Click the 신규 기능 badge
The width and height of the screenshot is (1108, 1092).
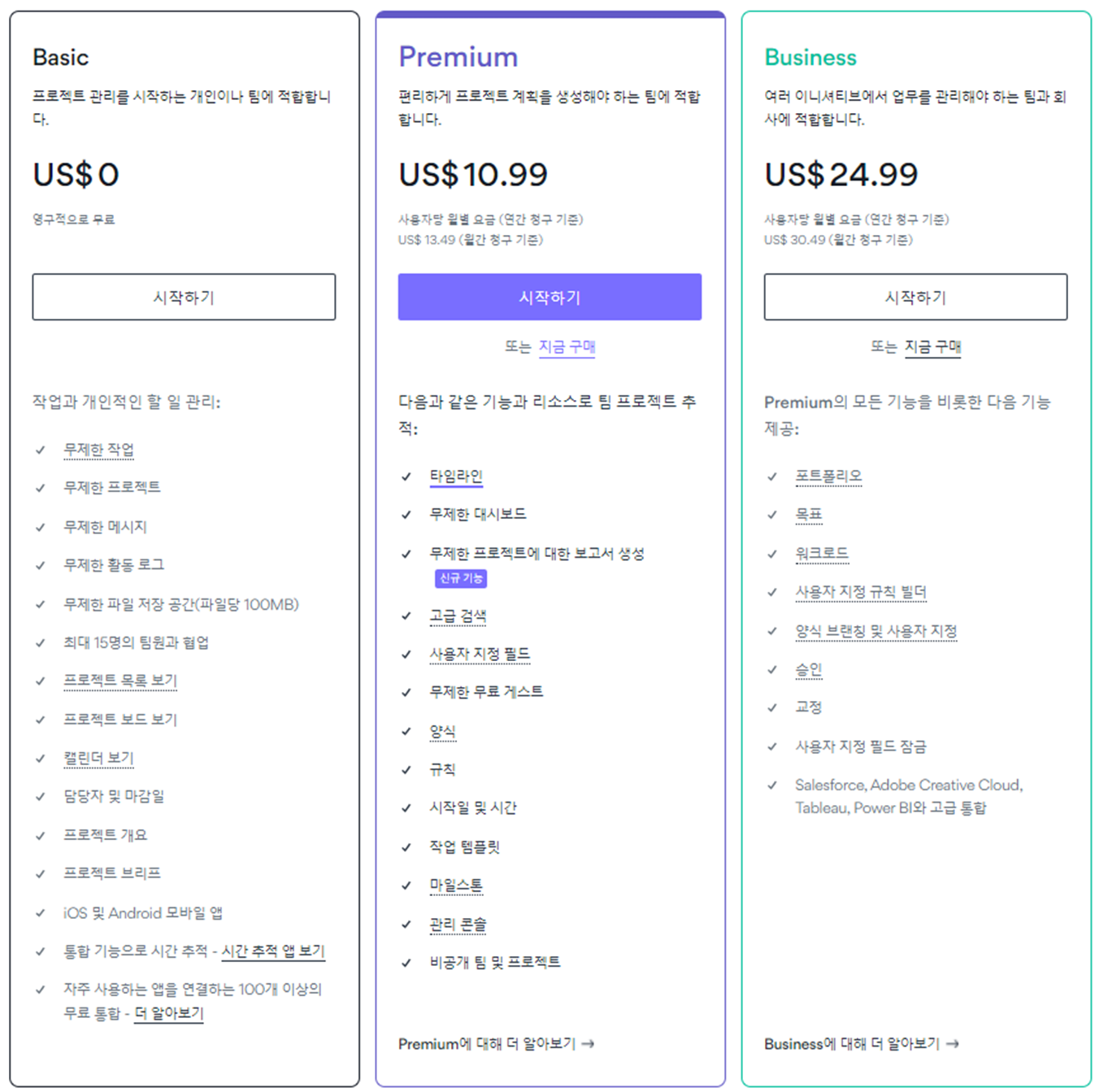(461, 578)
